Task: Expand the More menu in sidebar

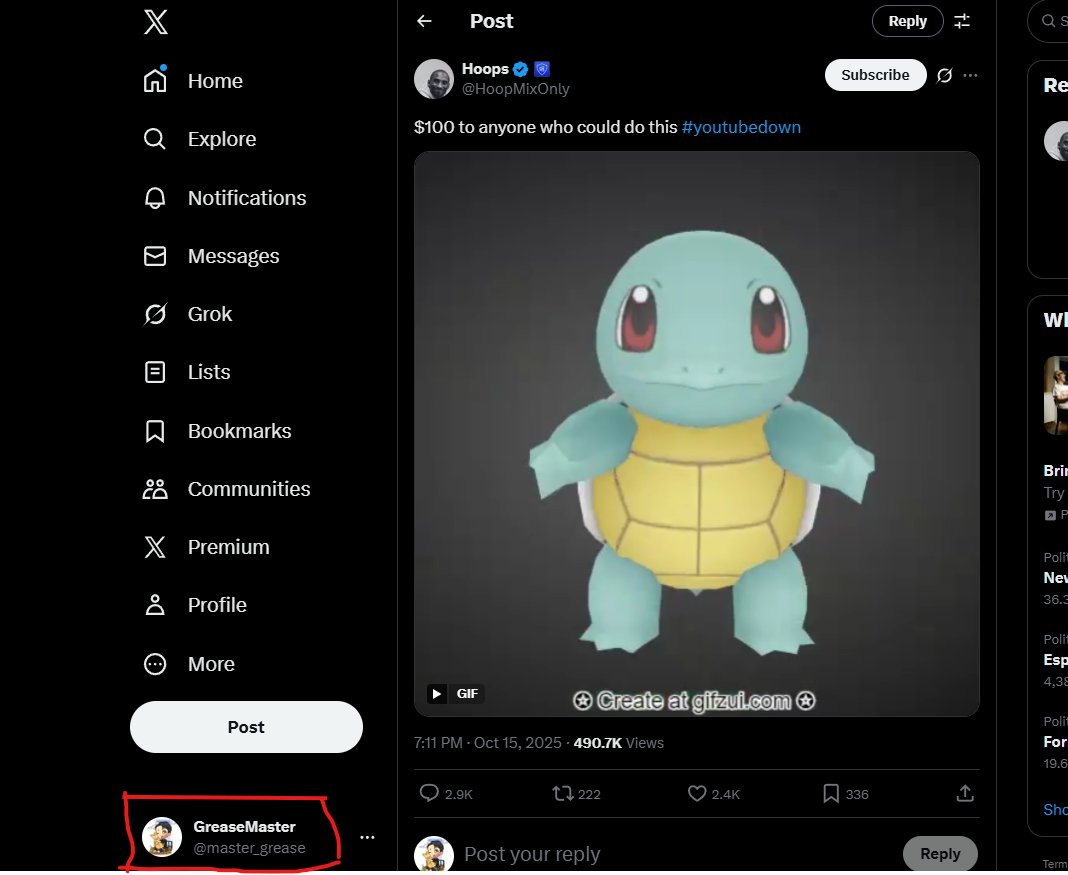Action: point(189,664)
